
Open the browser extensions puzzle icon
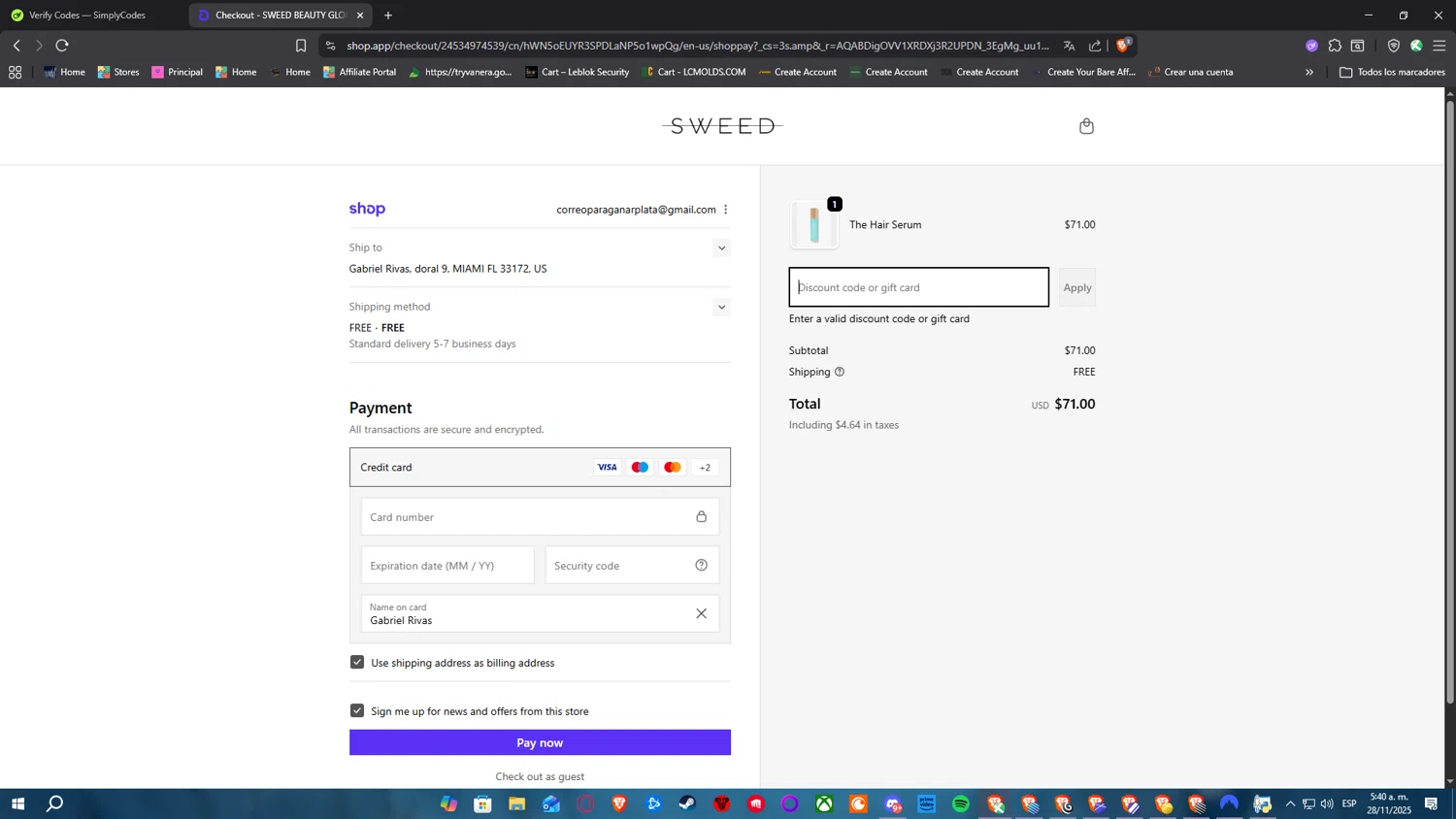[1335, 46]
